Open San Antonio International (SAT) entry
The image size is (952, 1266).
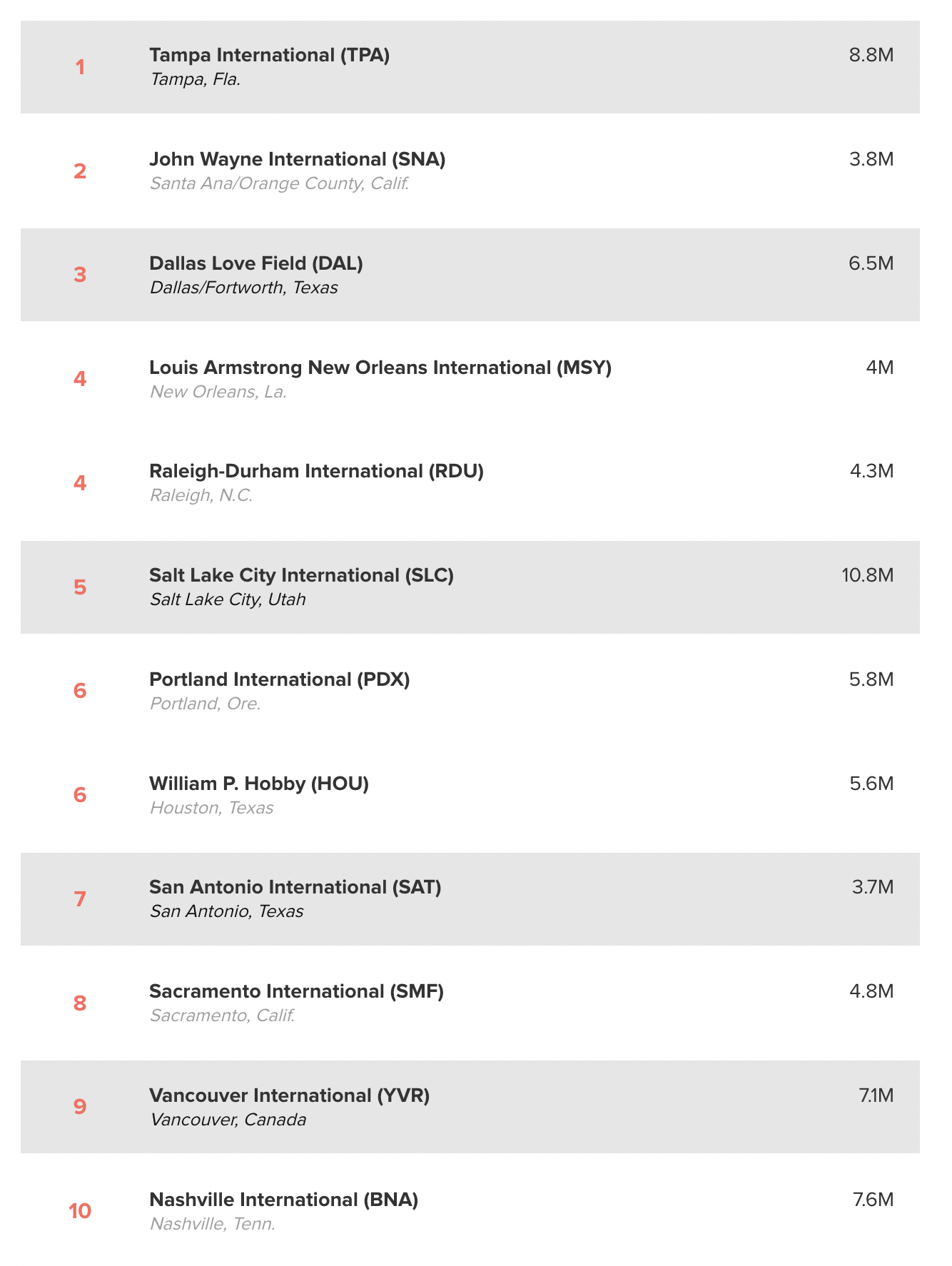click(x=295, y=887)
